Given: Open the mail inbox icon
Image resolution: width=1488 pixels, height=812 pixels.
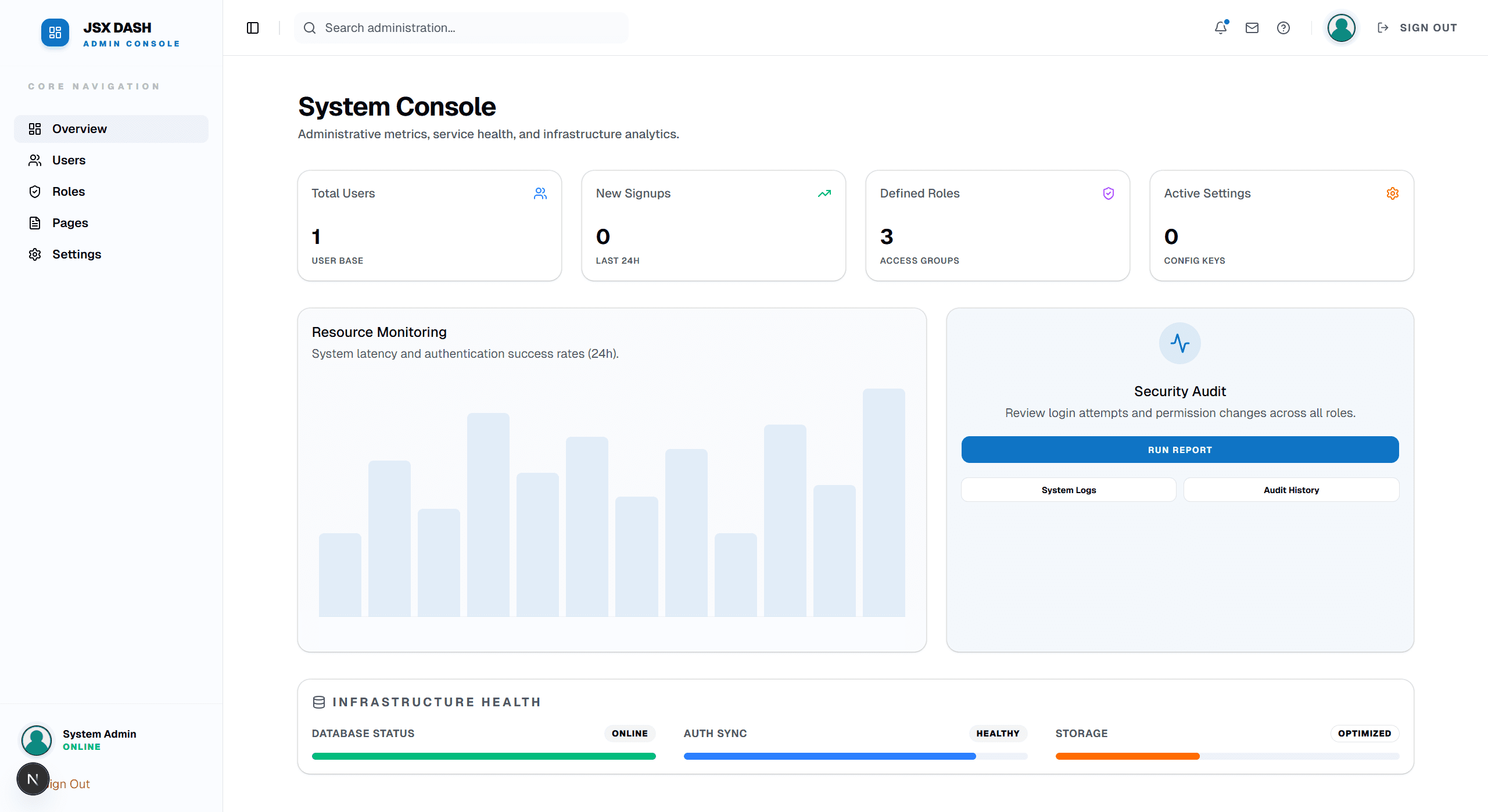Looking at the screenshot, I should coord(1252,28).
